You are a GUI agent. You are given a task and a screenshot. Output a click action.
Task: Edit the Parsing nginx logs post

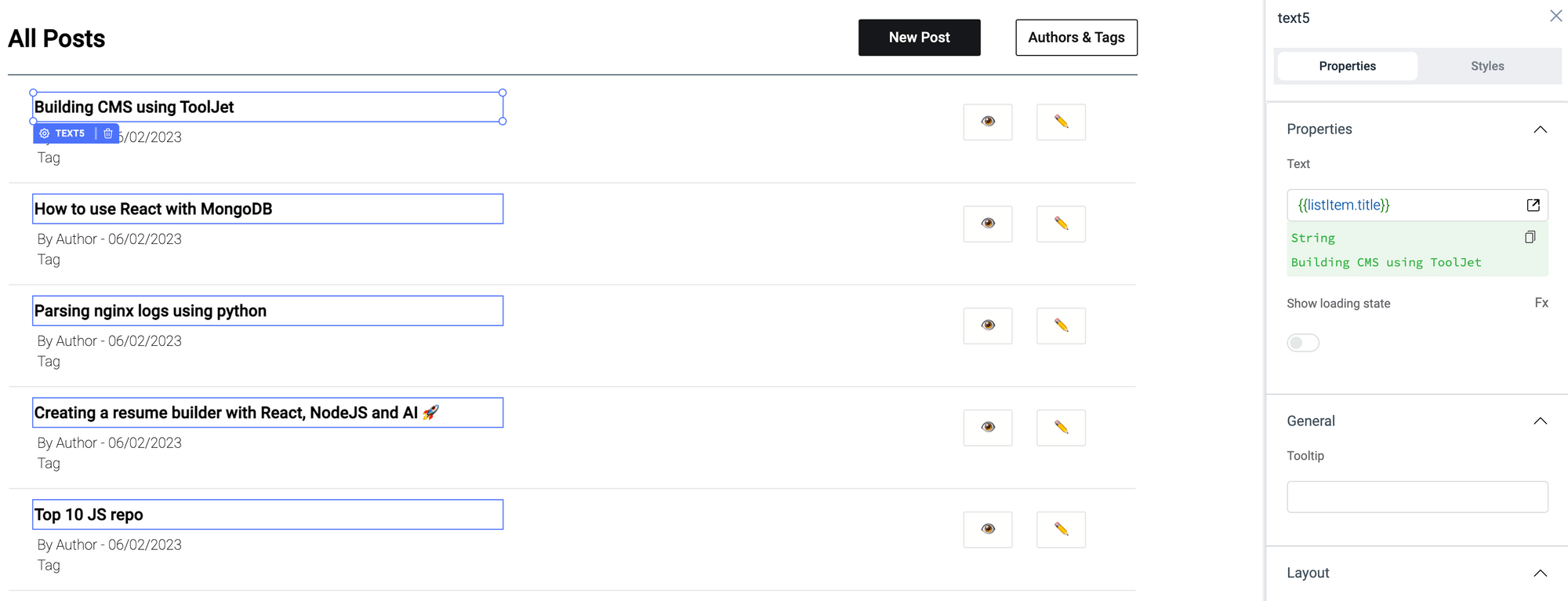coord(1061,326)
